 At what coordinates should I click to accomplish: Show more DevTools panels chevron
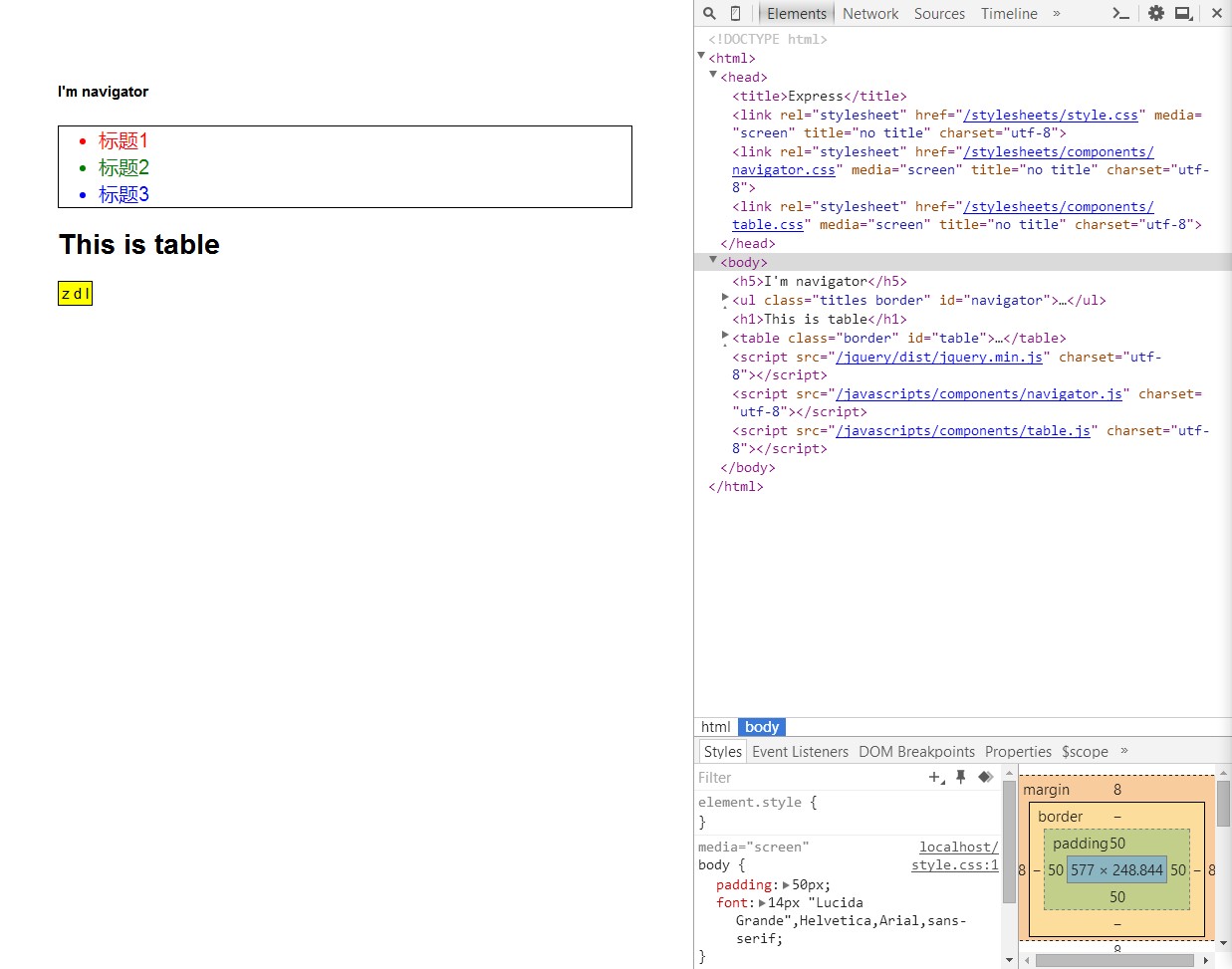pyautogui.click(x=1057, y=13)
